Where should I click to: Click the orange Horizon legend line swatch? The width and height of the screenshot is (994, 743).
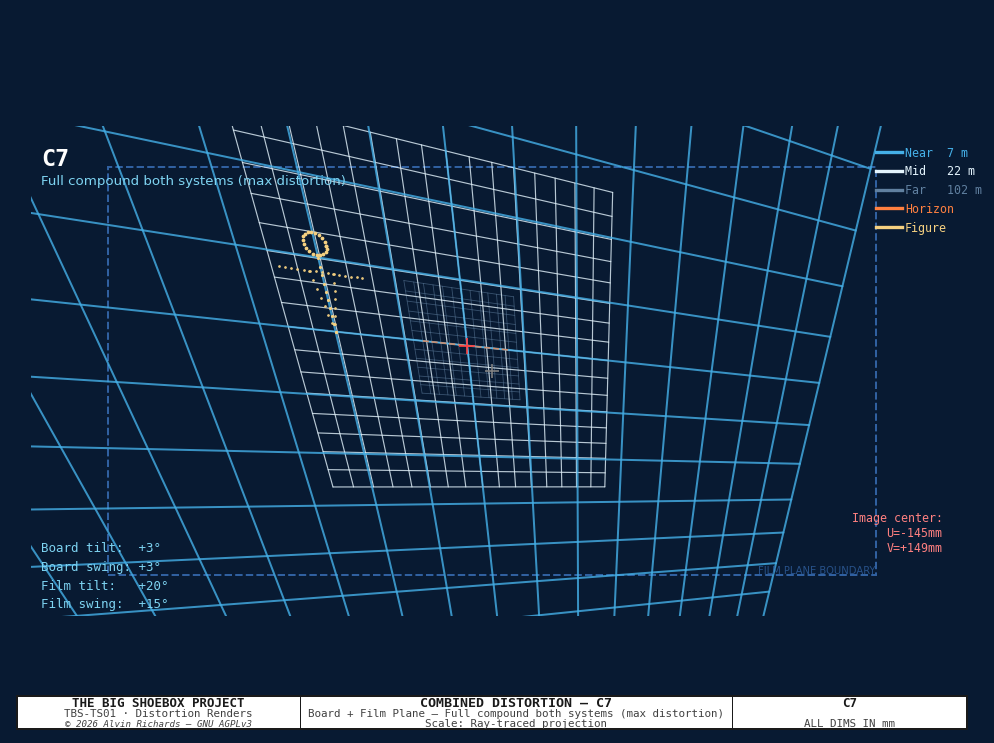point(889,209)
